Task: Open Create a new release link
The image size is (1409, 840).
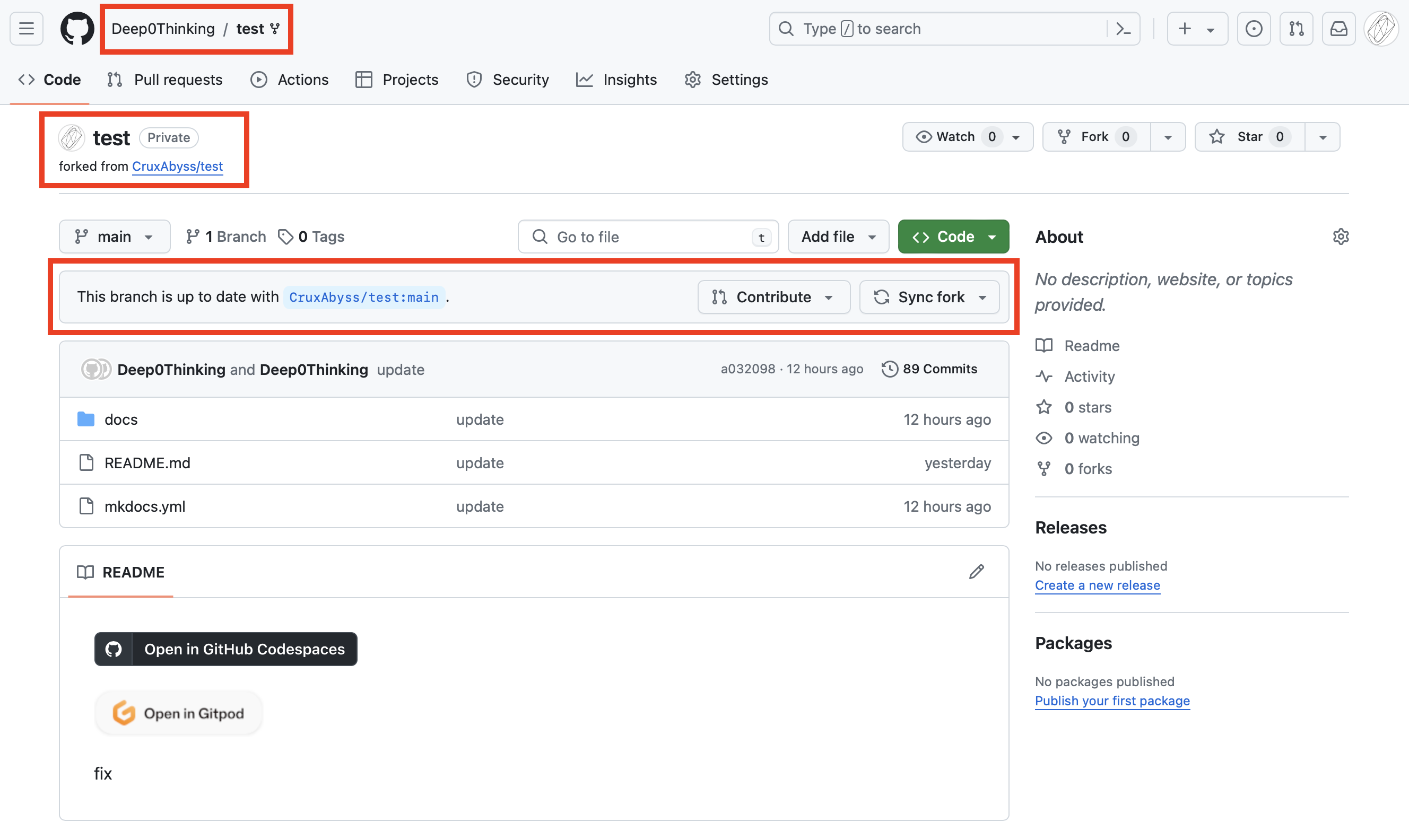Action: point(1097,585)
